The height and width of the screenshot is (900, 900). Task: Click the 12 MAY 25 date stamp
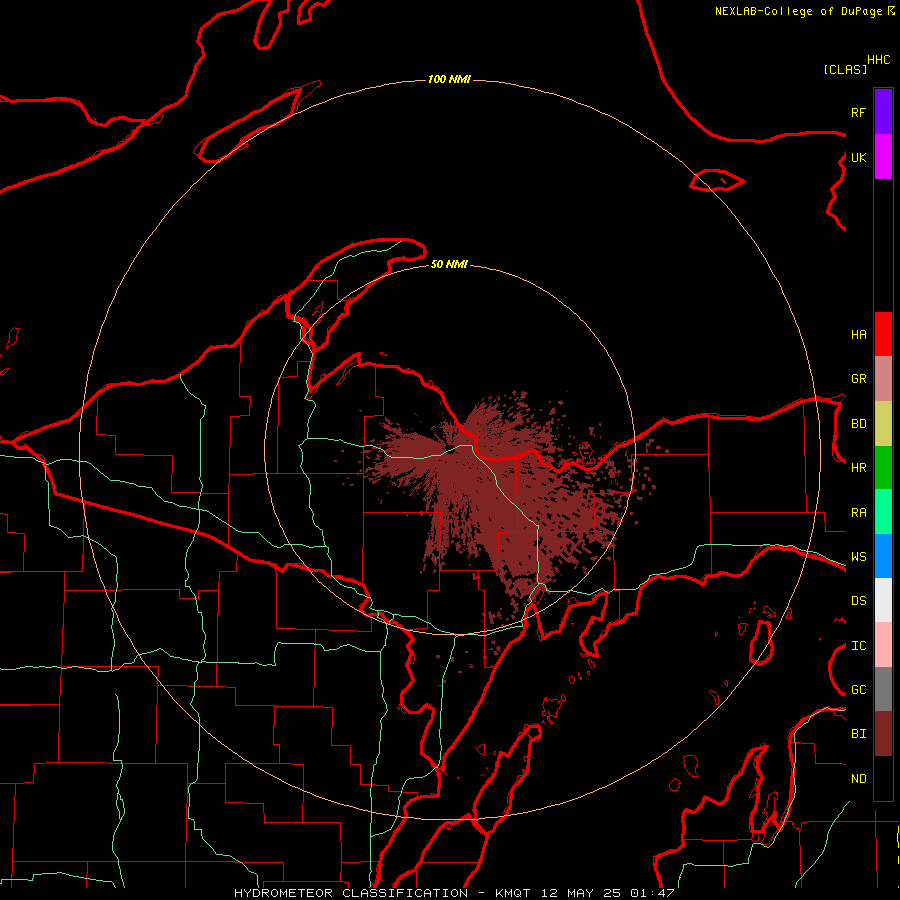[580, 893]
